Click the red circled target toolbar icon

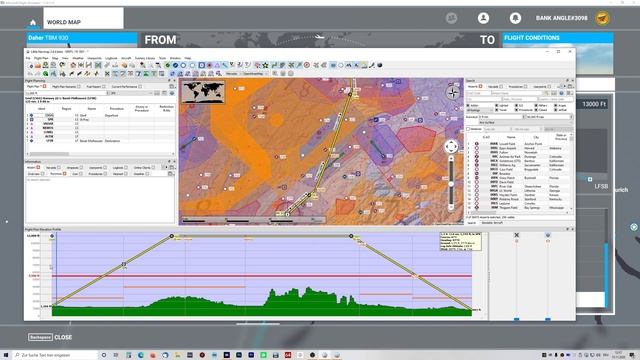tap(306, 65)
